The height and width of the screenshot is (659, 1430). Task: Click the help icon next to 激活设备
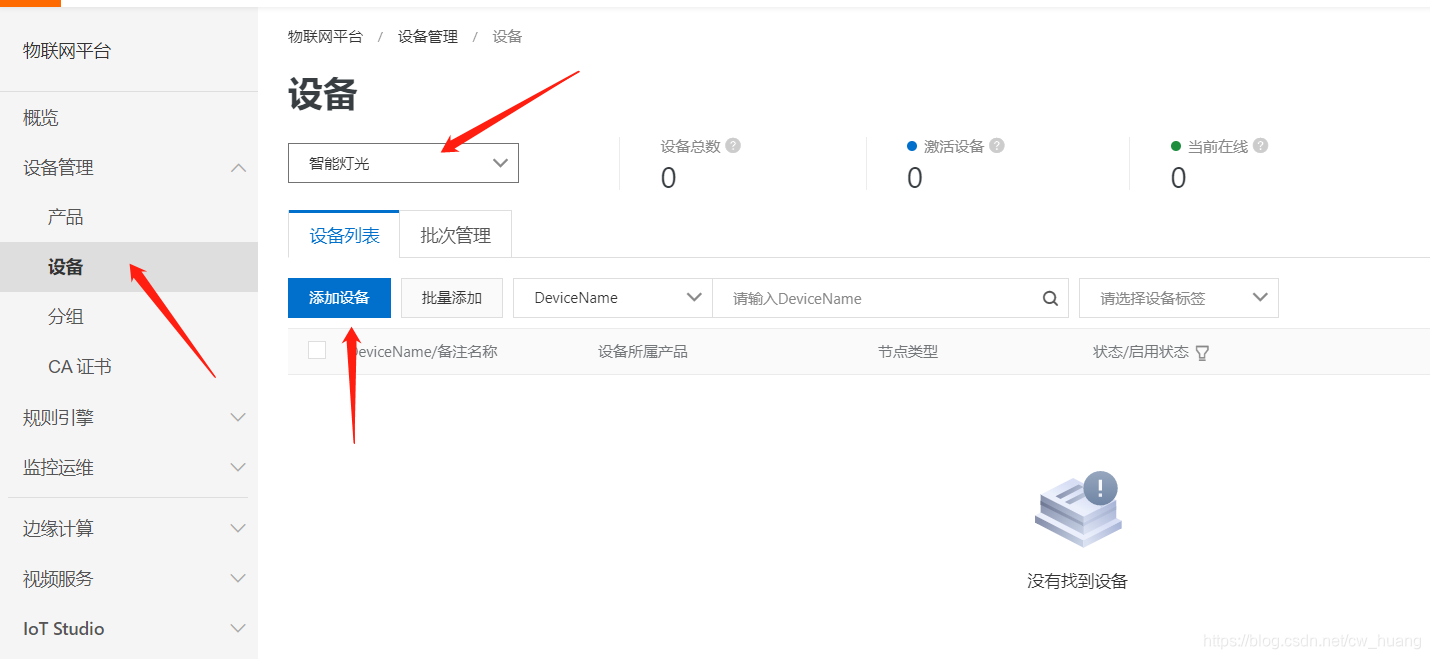996,146
